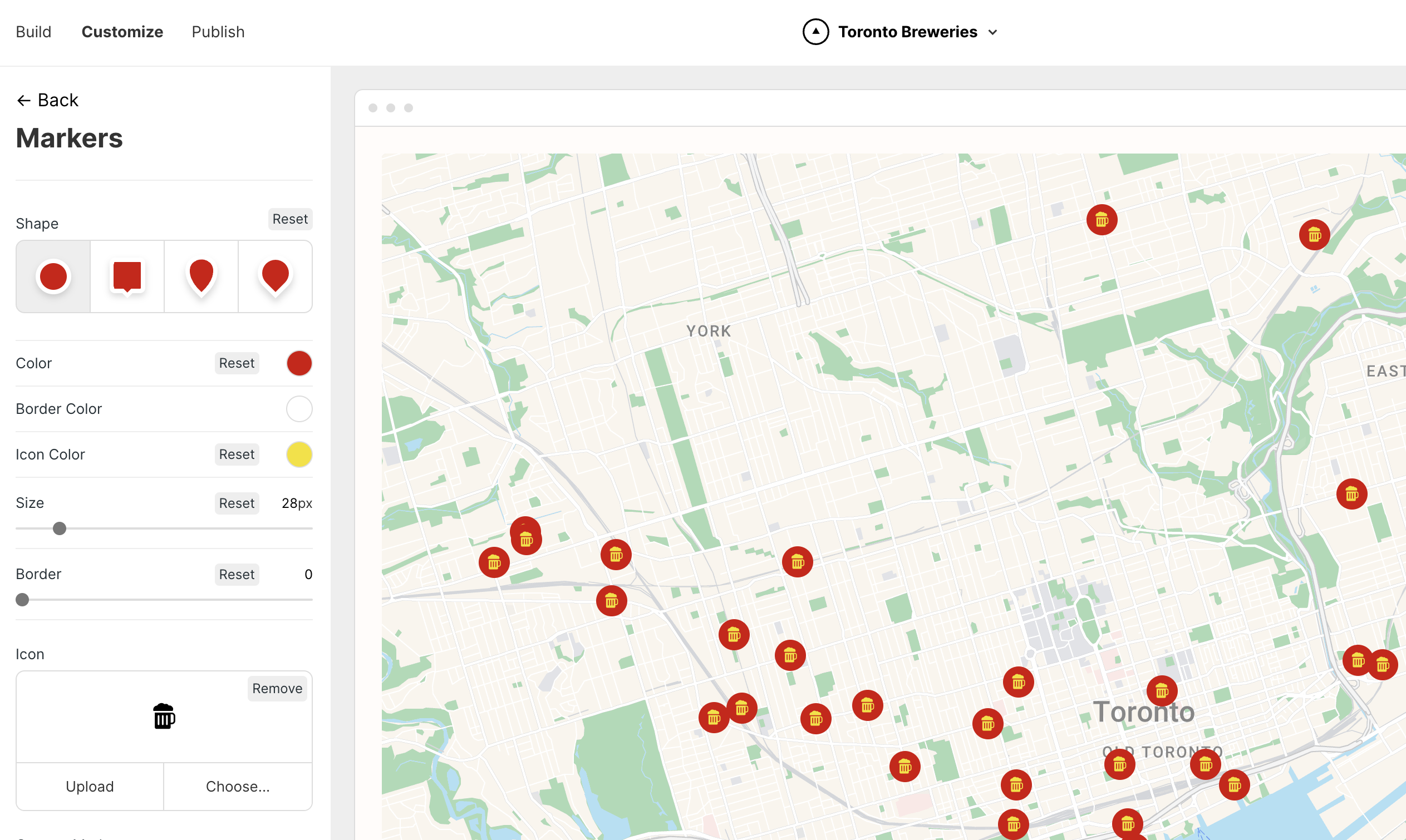Click the Border value 0
The width and height of the screenshot is (1406, 840).
tap(308, 575)
